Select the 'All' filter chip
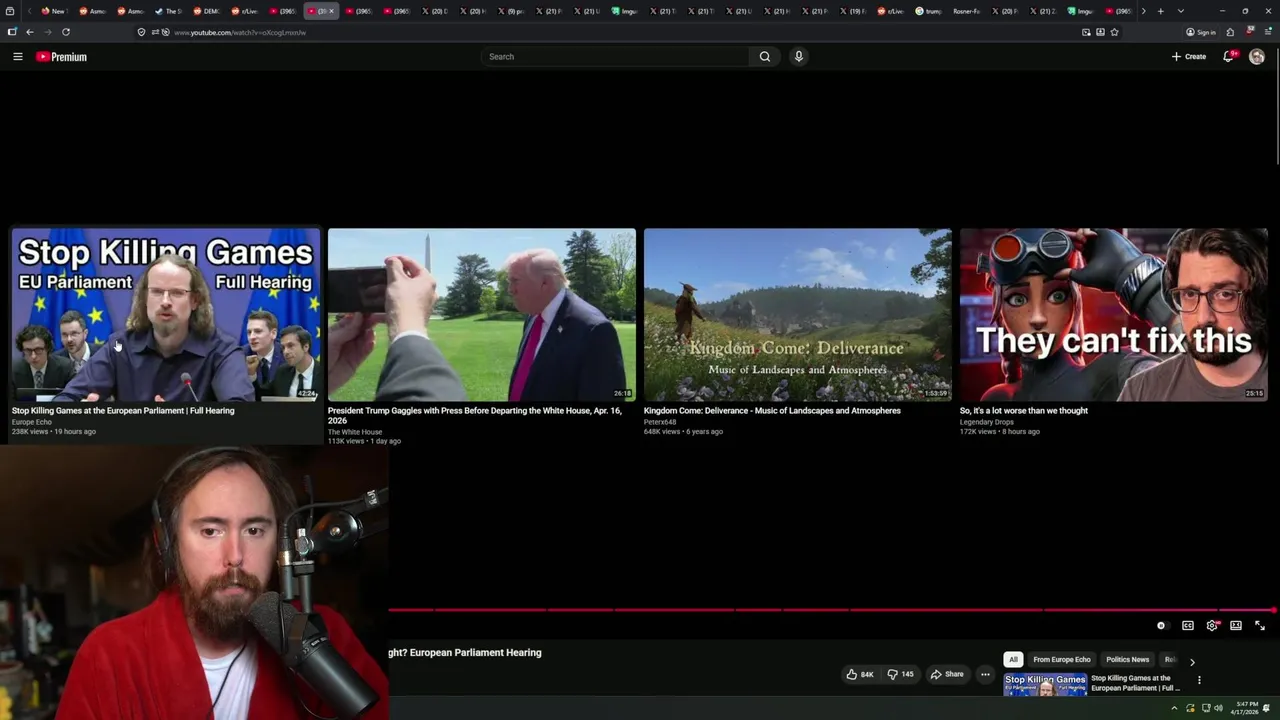Screen dimensions: 1280x720 coord(1013,660)
